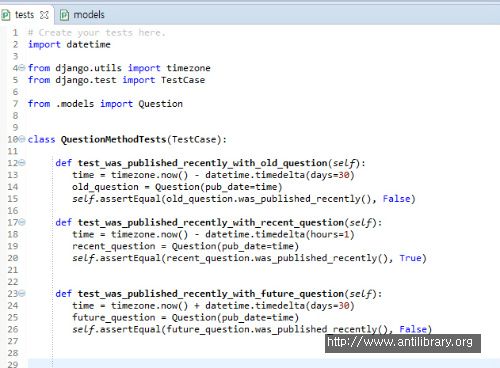
Task: Click line number 1 in the gutter
Action: click(x=15, y=33)
